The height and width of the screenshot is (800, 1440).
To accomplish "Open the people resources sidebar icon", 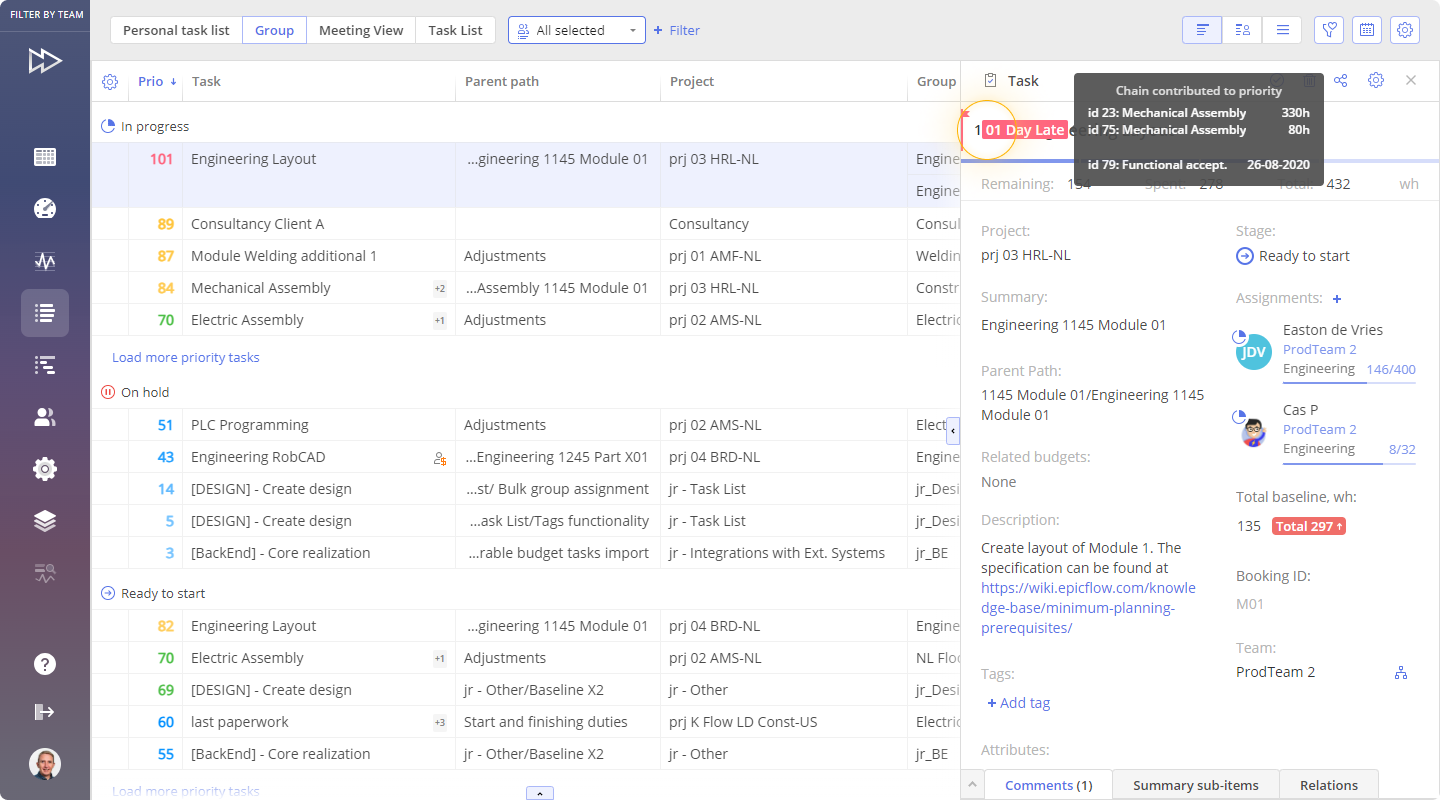I will point(45,417).
